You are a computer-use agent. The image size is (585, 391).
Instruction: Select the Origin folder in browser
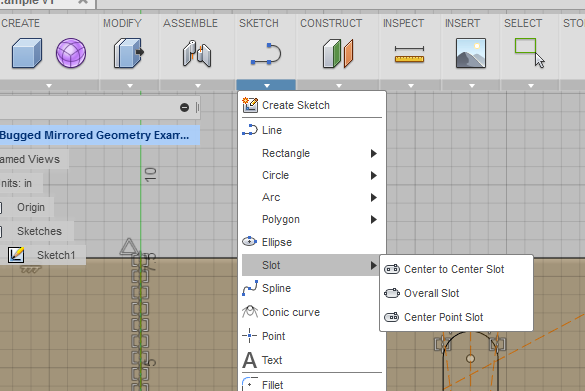pos(31,207)
